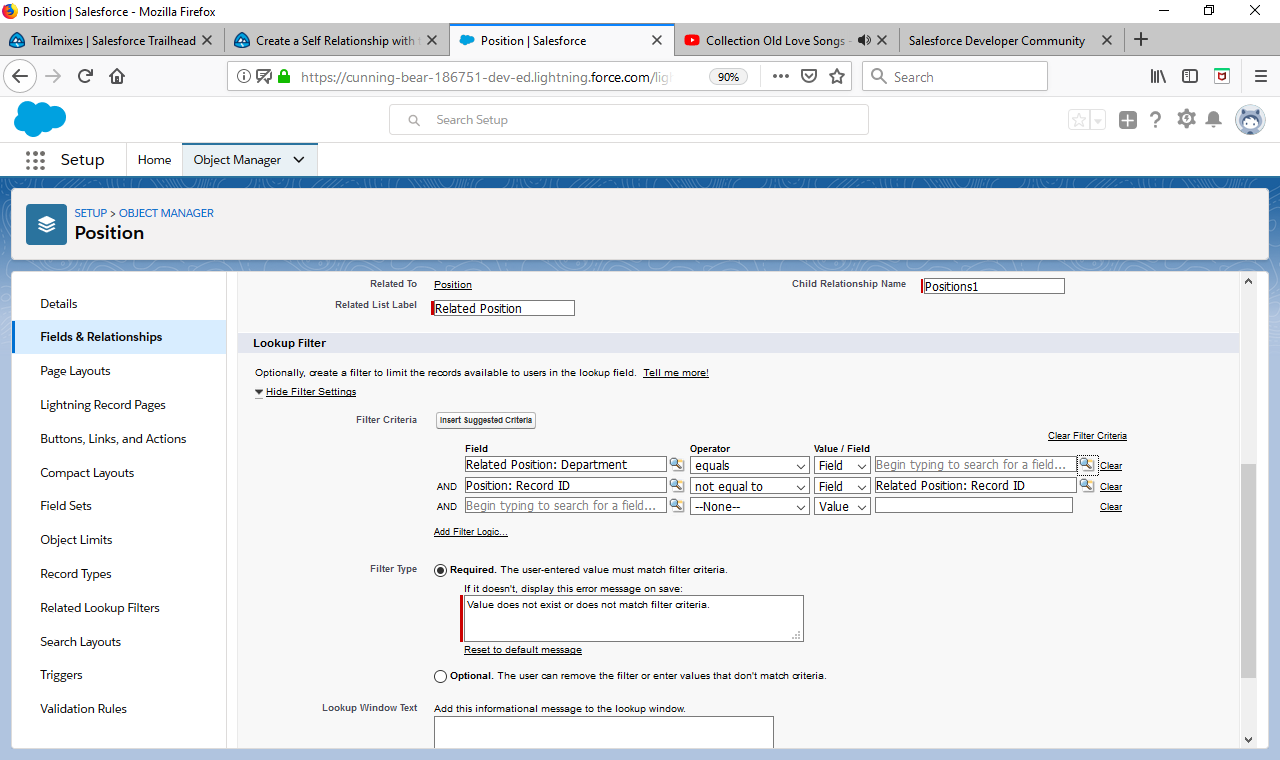Click the Salesforce cloud logo
The image size is (1280, 760).
pos(40,120)
